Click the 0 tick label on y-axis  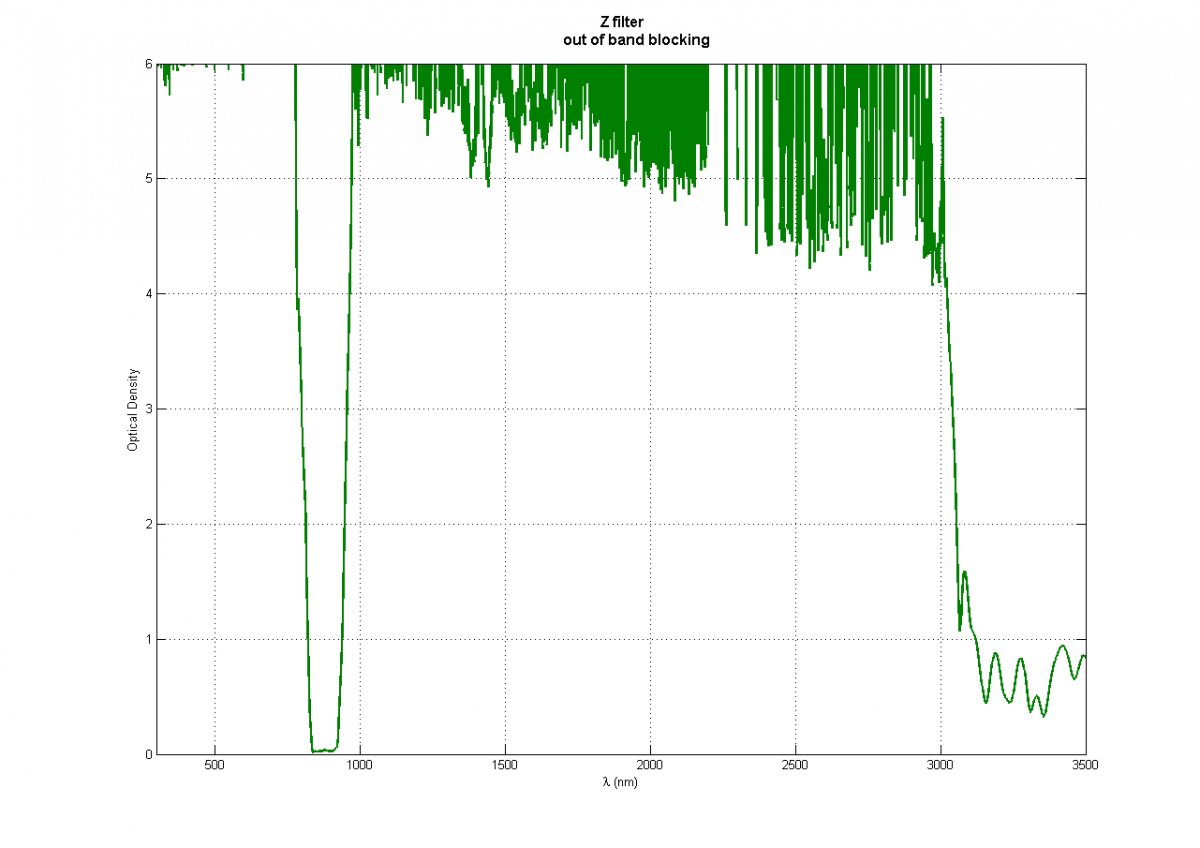[147, 754]
